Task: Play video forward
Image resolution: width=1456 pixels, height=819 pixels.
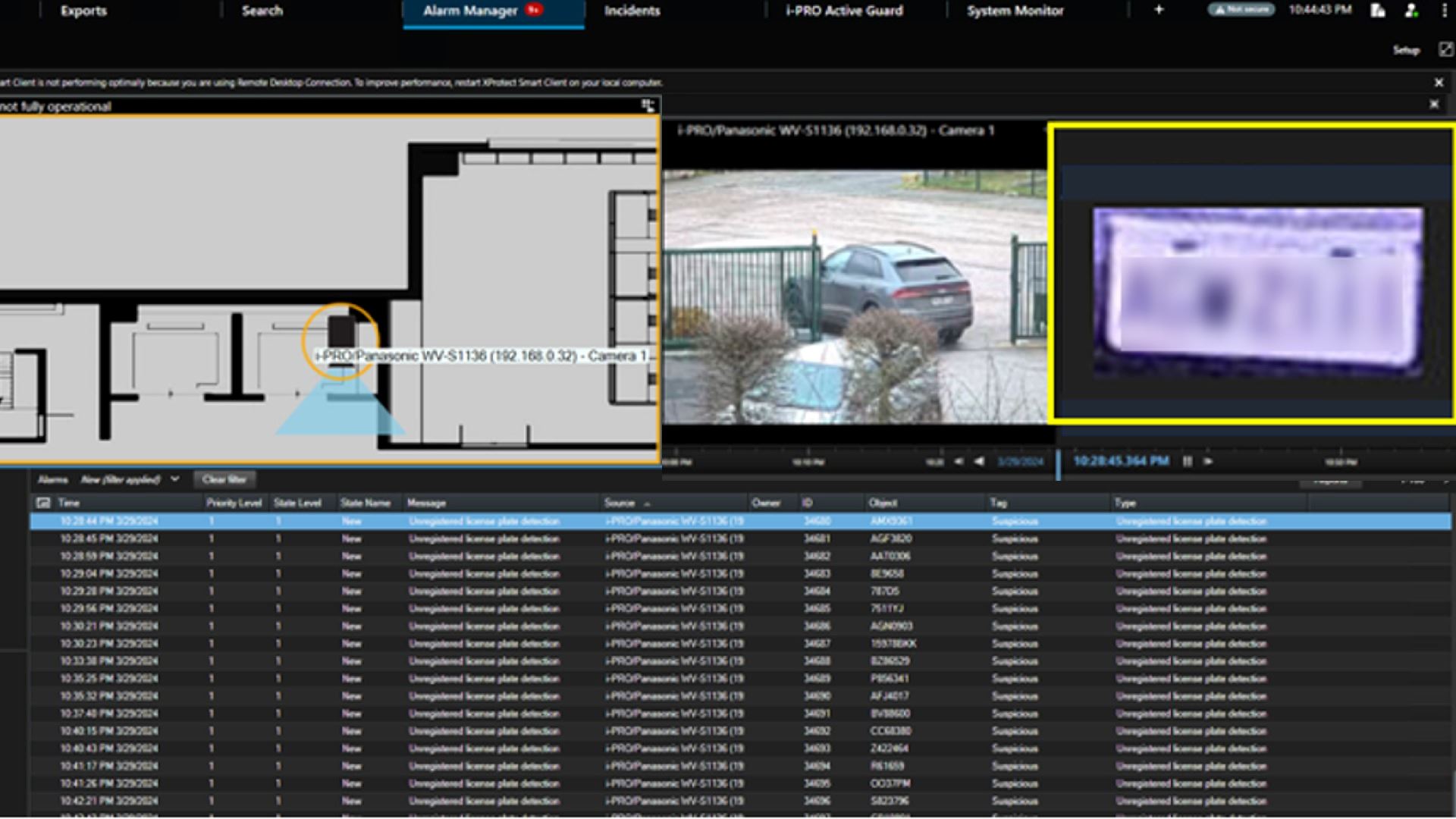Action: 1208,461
